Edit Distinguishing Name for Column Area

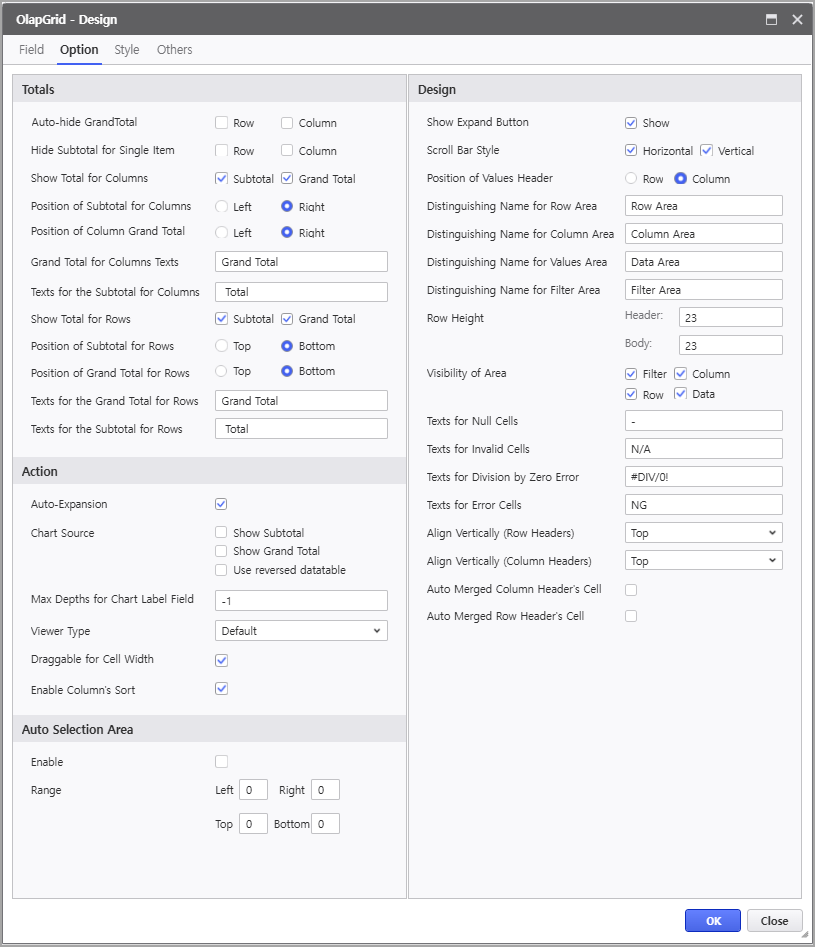(x=704, y=234)
